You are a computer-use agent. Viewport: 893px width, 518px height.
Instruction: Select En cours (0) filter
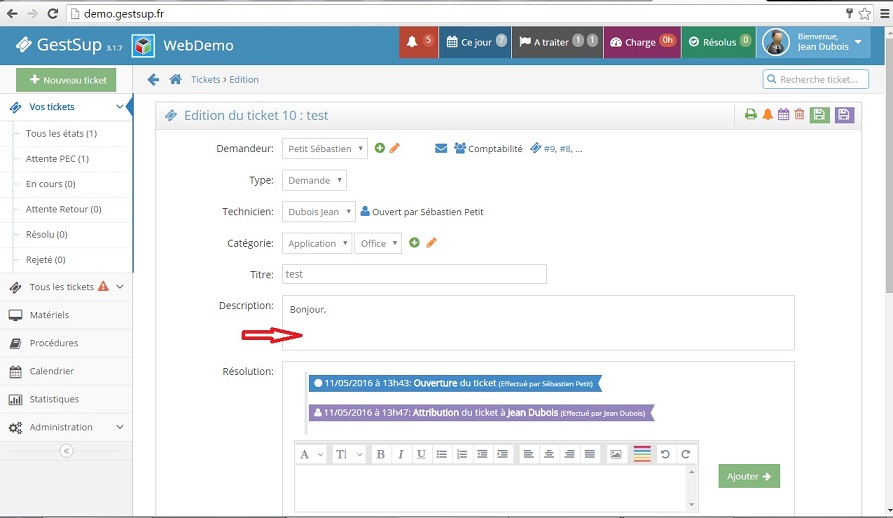point(51,184)
